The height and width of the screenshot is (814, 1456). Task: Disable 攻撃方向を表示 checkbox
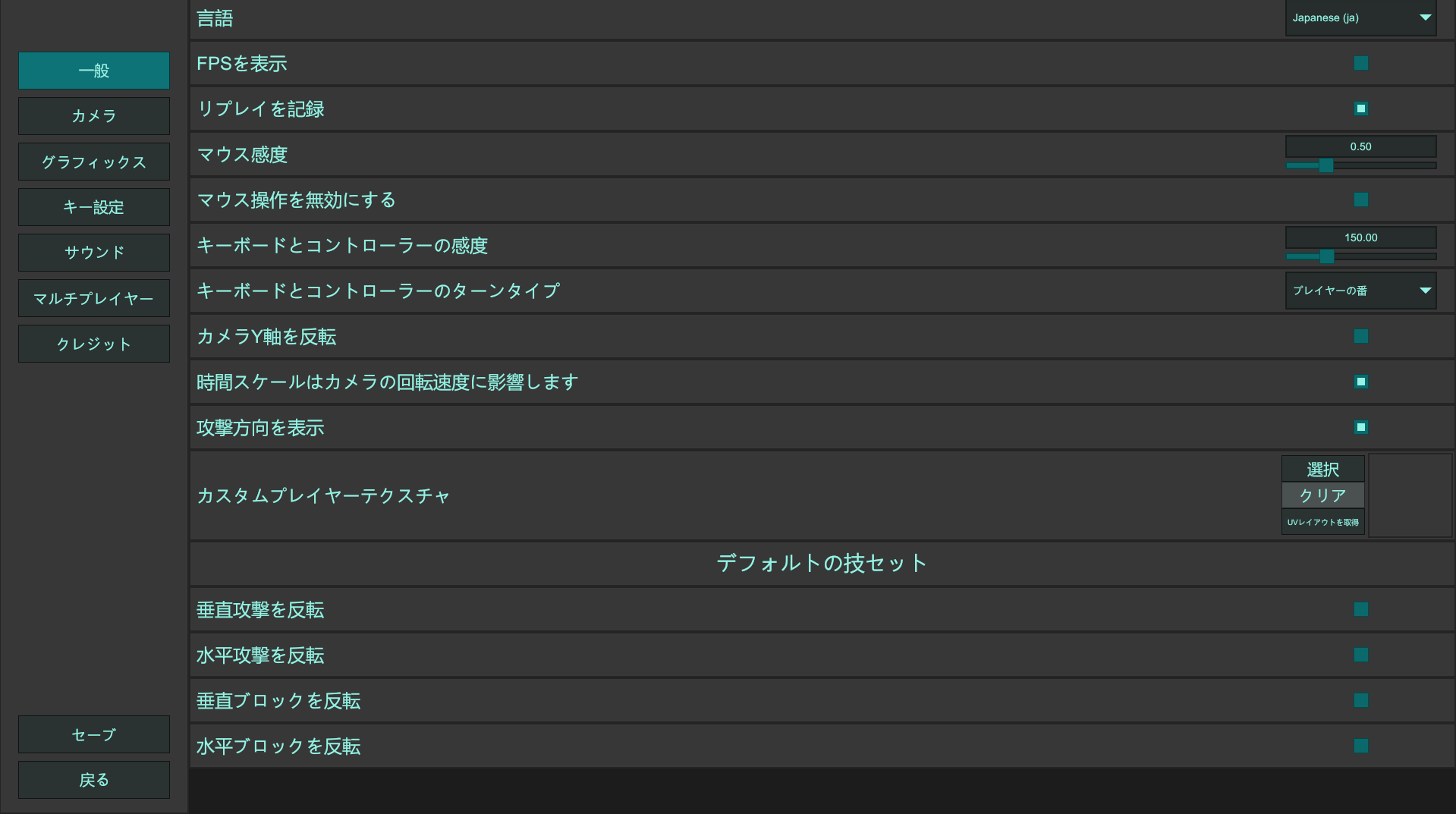1360,427
